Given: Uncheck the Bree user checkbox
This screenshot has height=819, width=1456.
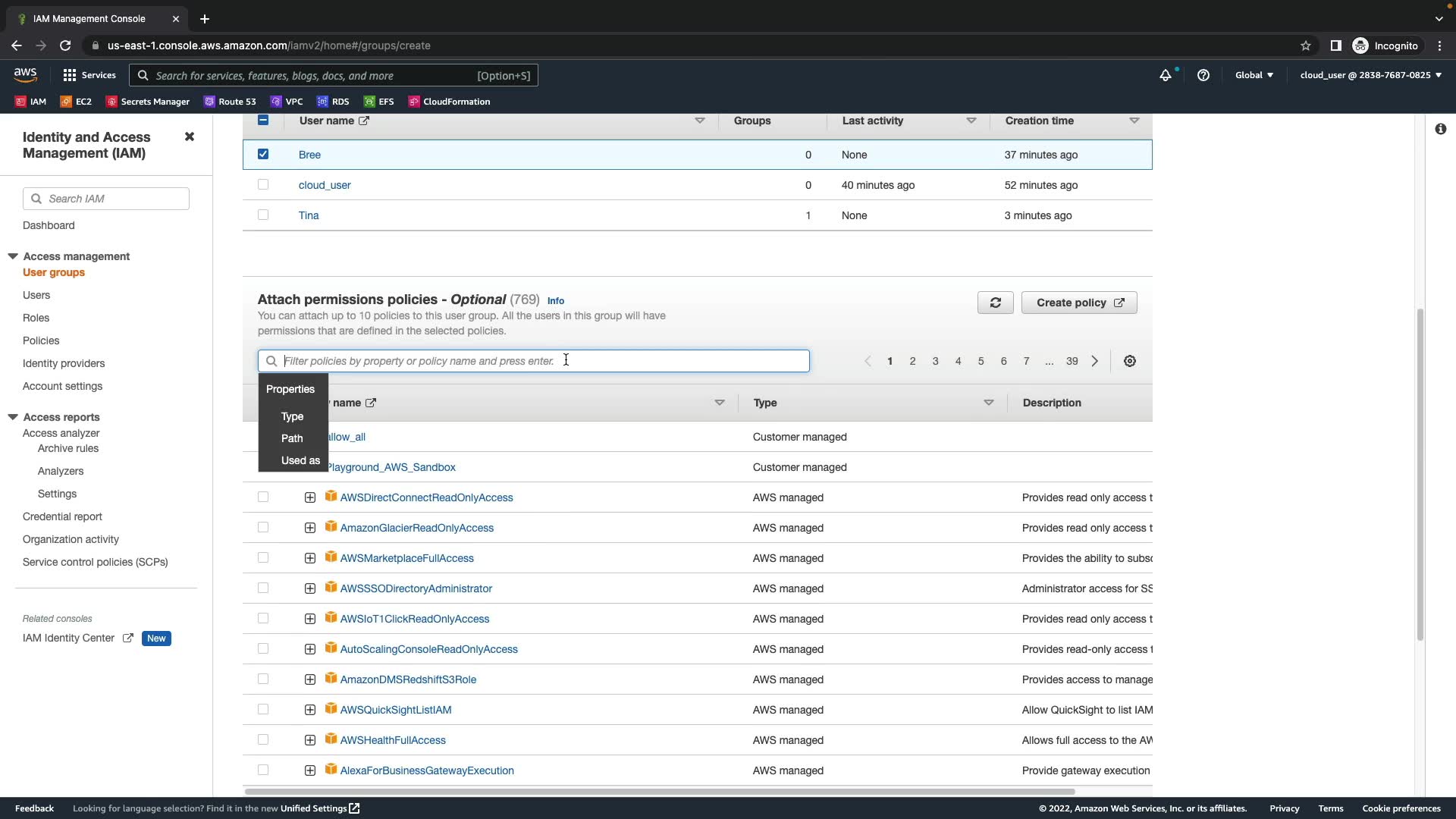Looking at the screenshot, I should tap(263, 154).
